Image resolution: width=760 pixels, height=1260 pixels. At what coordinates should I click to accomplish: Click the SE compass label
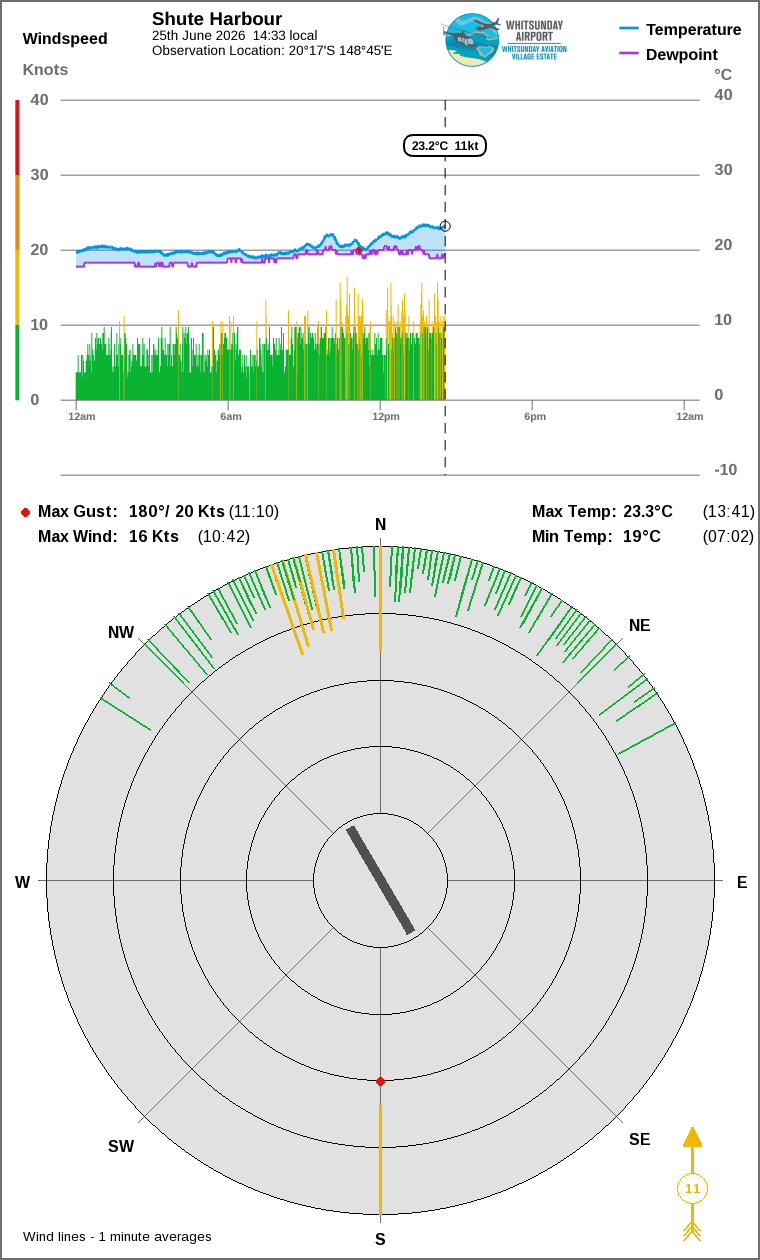coord(640,1139)
